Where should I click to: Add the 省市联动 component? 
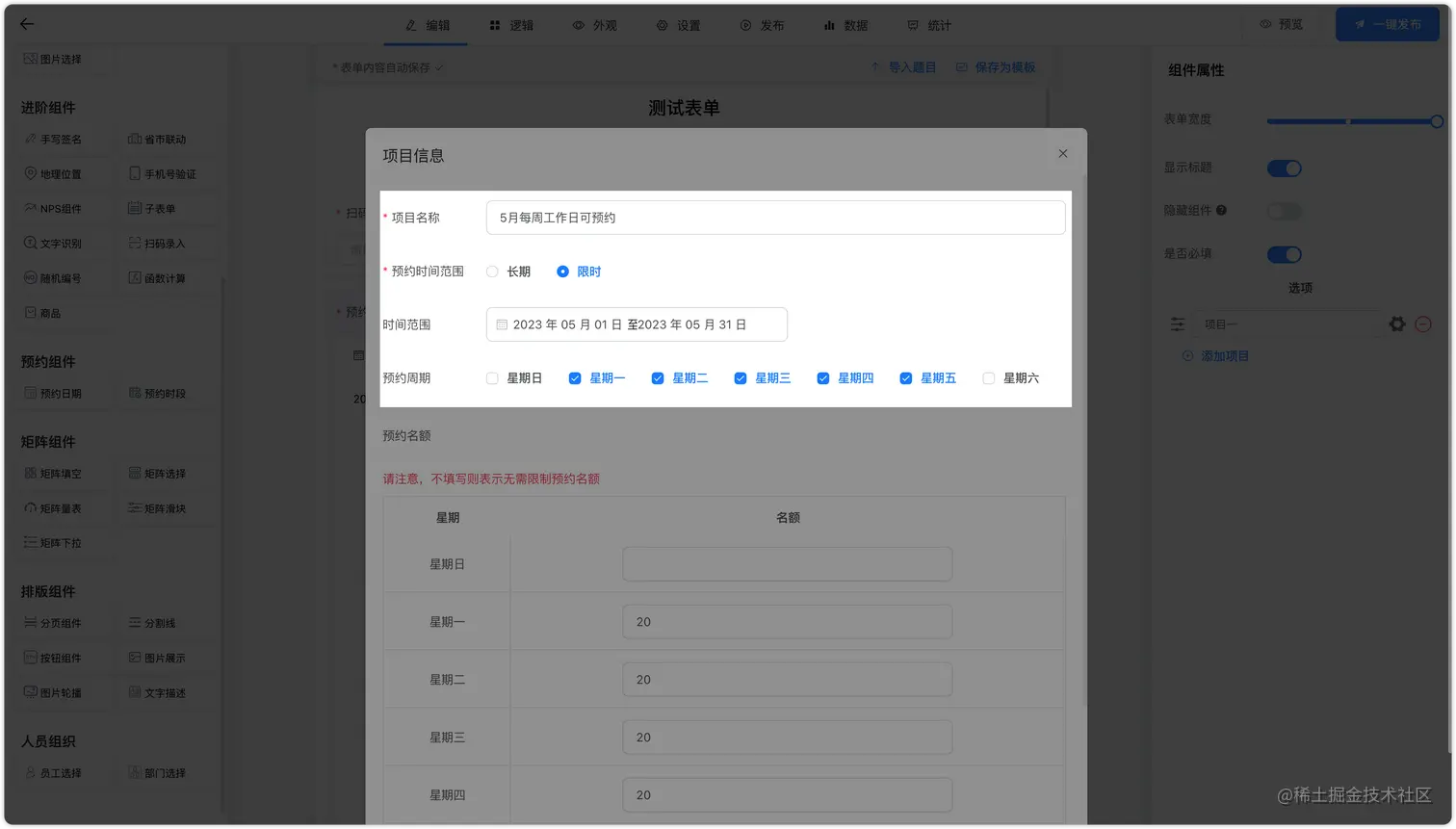point(157,140)
